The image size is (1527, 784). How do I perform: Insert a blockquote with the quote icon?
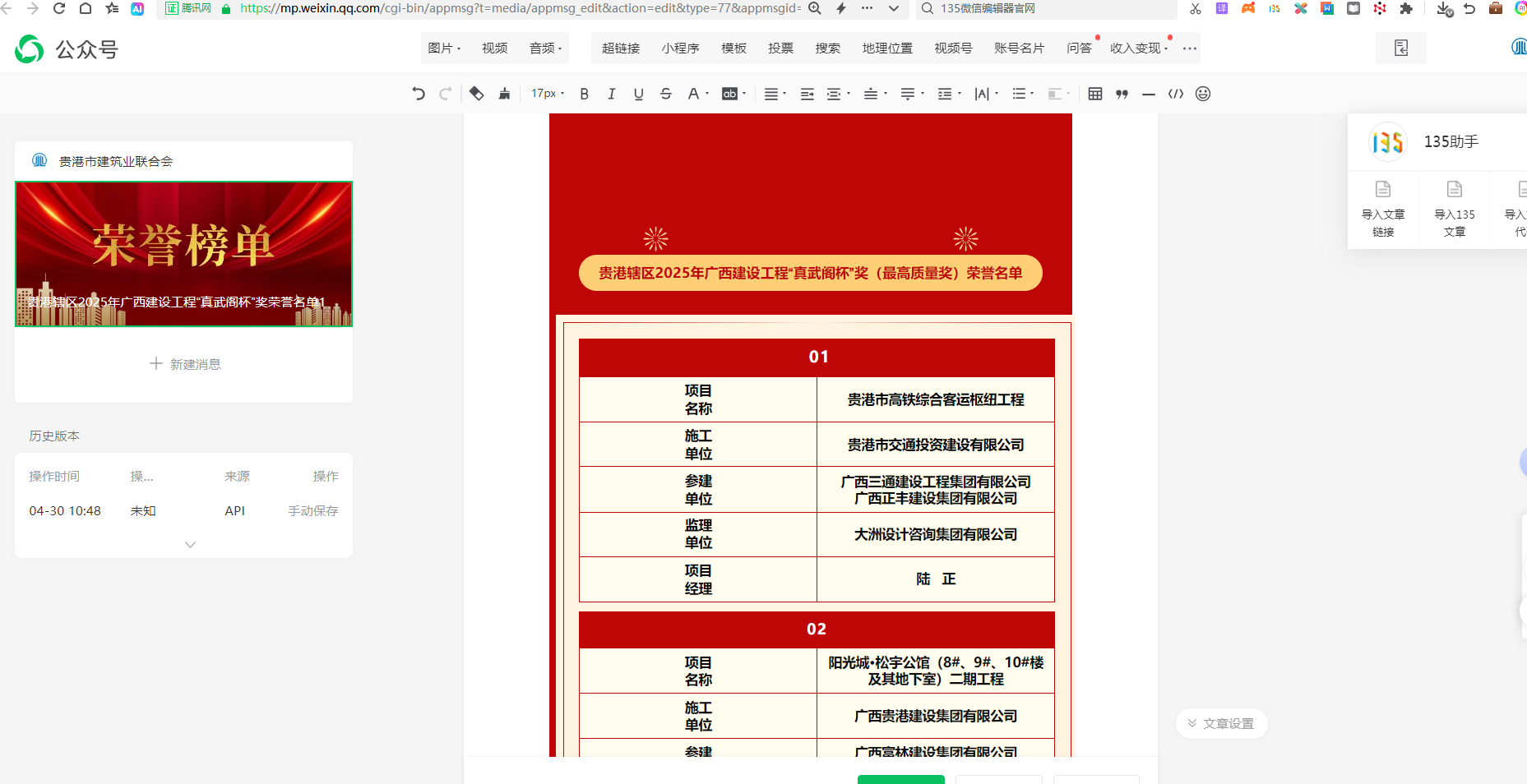(1122, 94)
